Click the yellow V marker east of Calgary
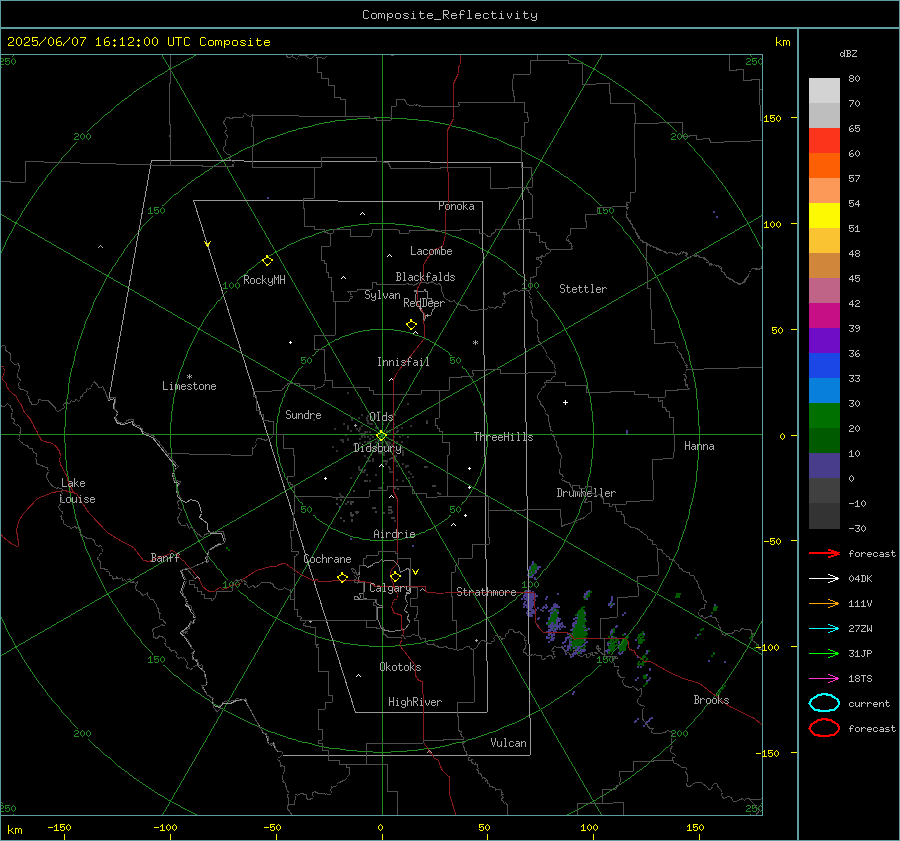 [x=416, y=572]
